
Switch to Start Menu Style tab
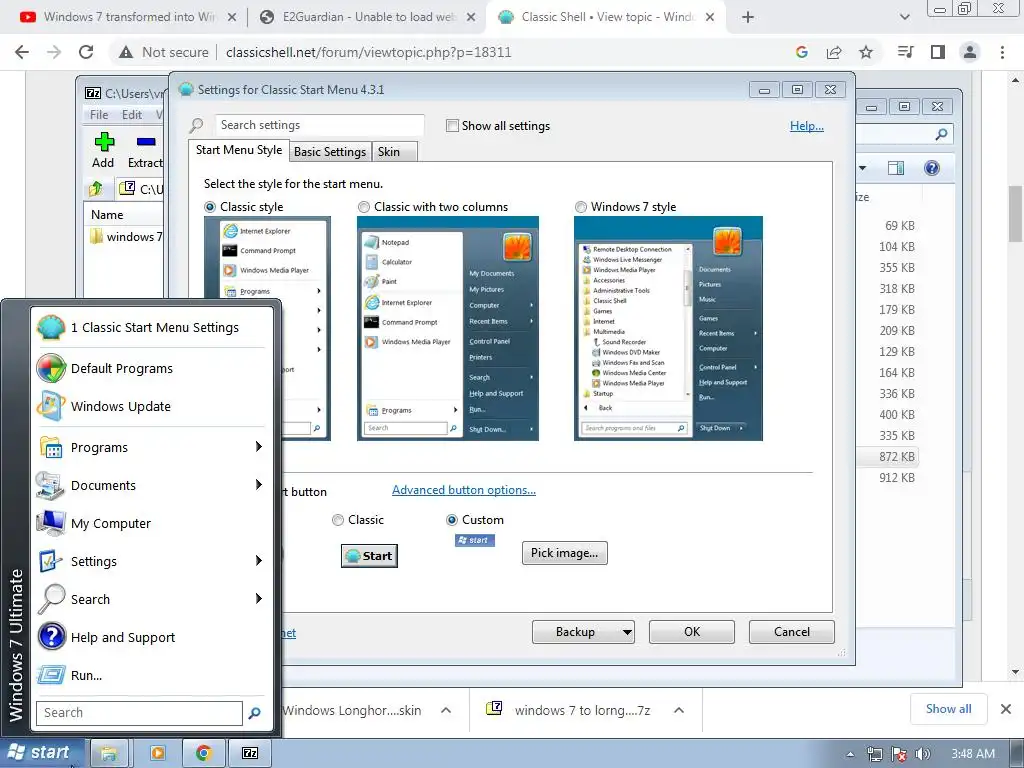pos(239,150)
